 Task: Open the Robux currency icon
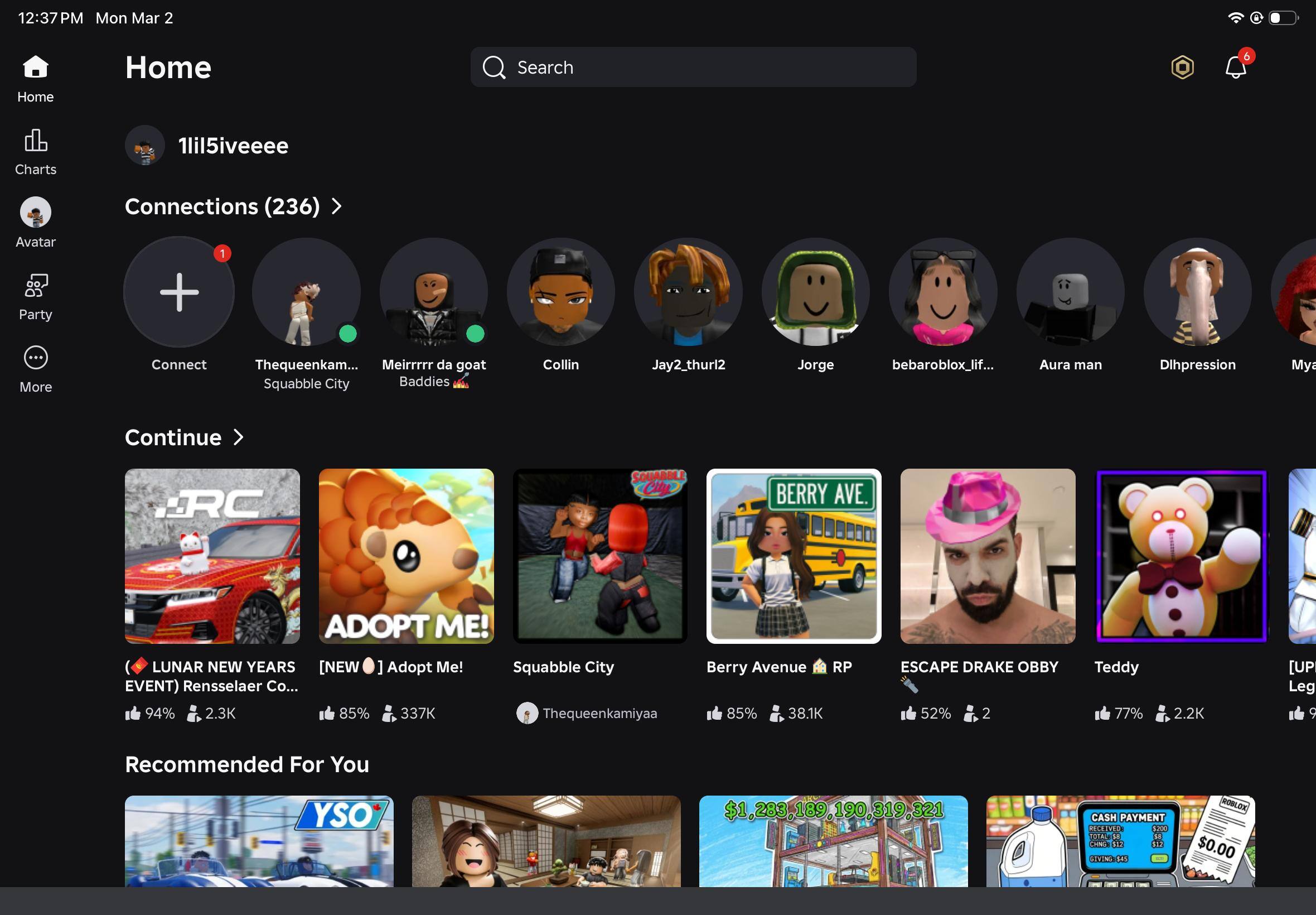tap(1182, 68)
